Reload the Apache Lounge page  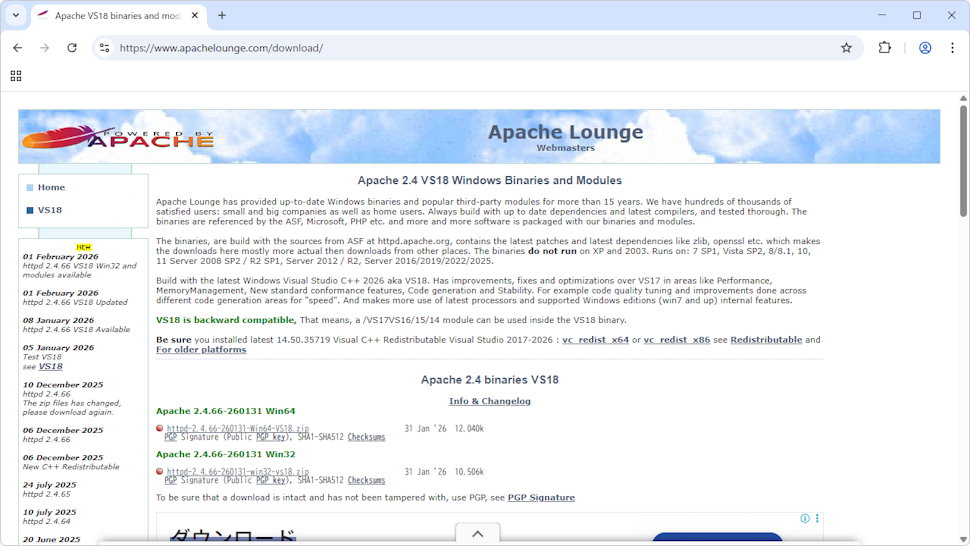pyautogui.click(x=72, y=48)
